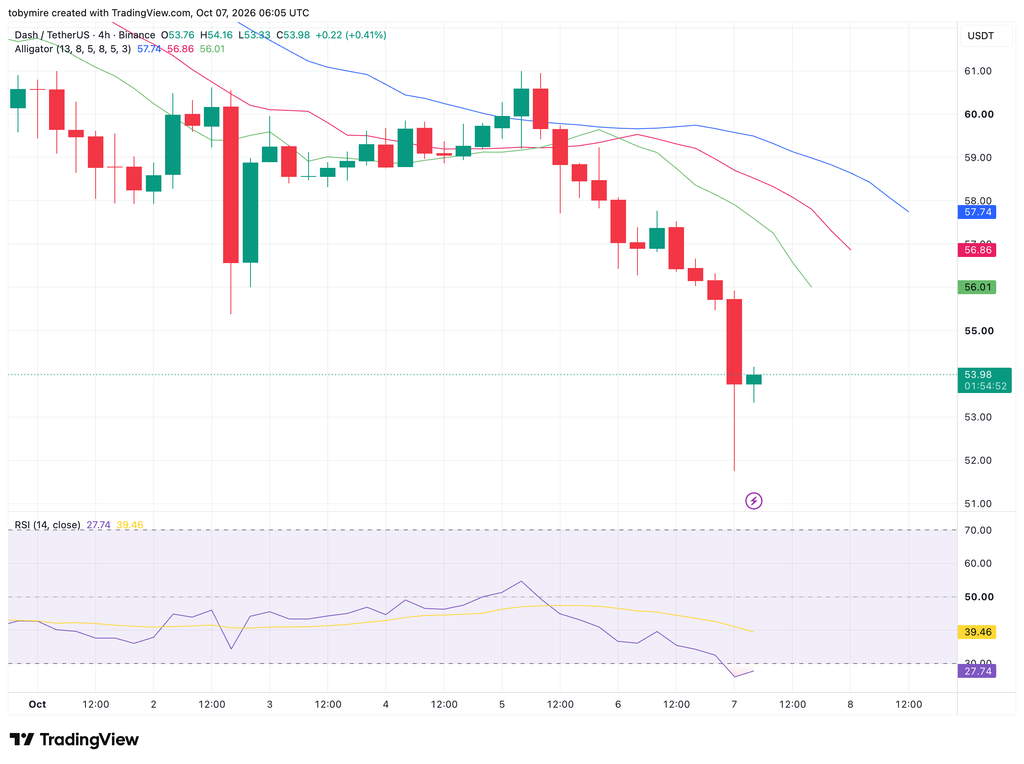
Task: Click the purple 27.74 RSI scale tag
Action: [x=977, y=671]
